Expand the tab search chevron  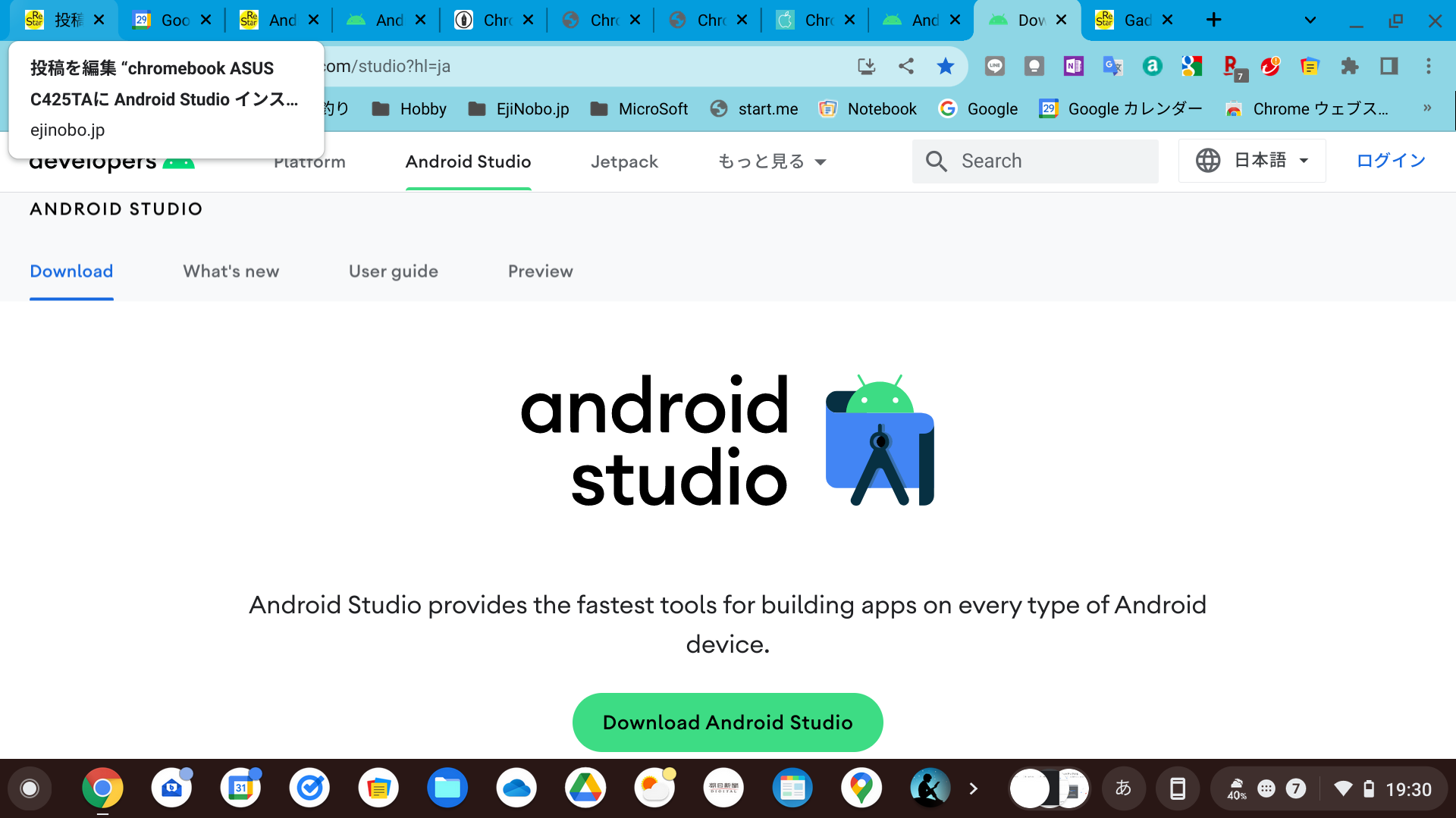point(1310,20)
